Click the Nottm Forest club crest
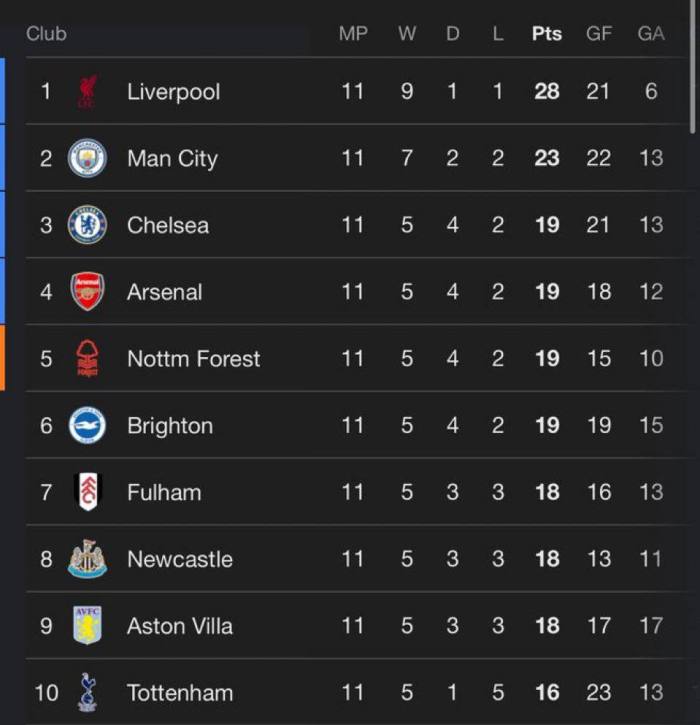This screenshot has height=725, width=700. (87, 358)
